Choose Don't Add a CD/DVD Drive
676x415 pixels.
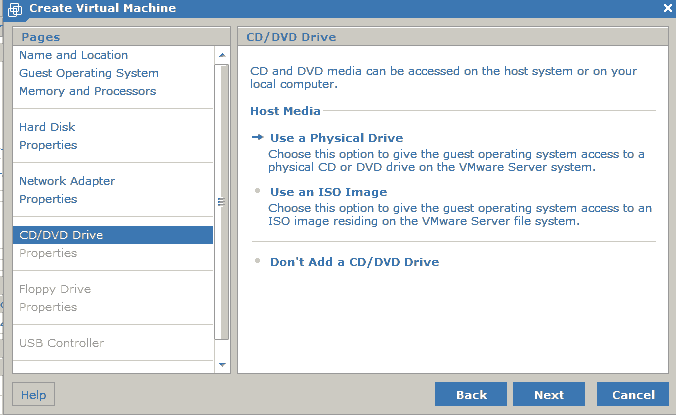tap(354, 262)
